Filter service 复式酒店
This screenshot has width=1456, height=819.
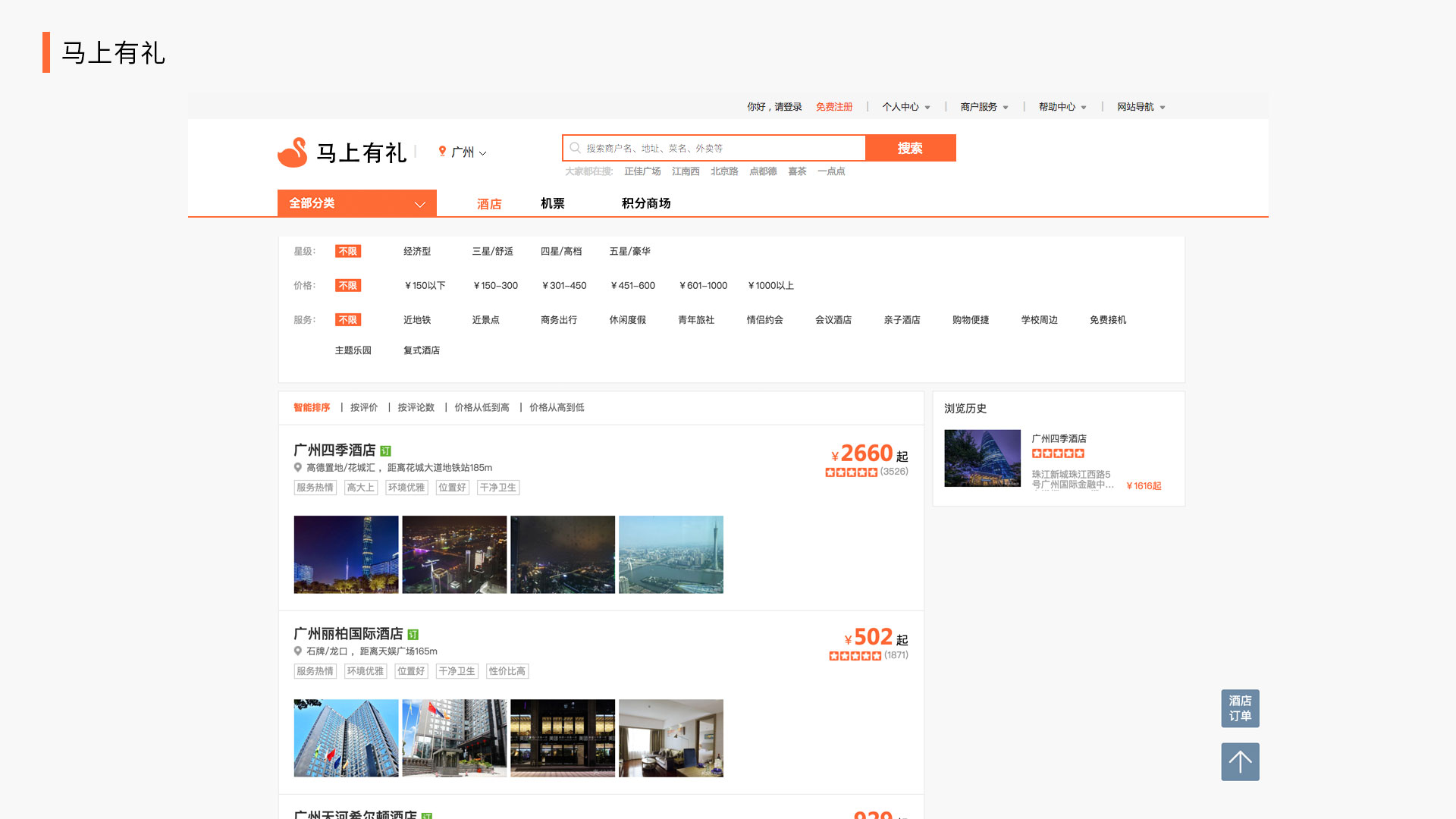tap(422, 350)
